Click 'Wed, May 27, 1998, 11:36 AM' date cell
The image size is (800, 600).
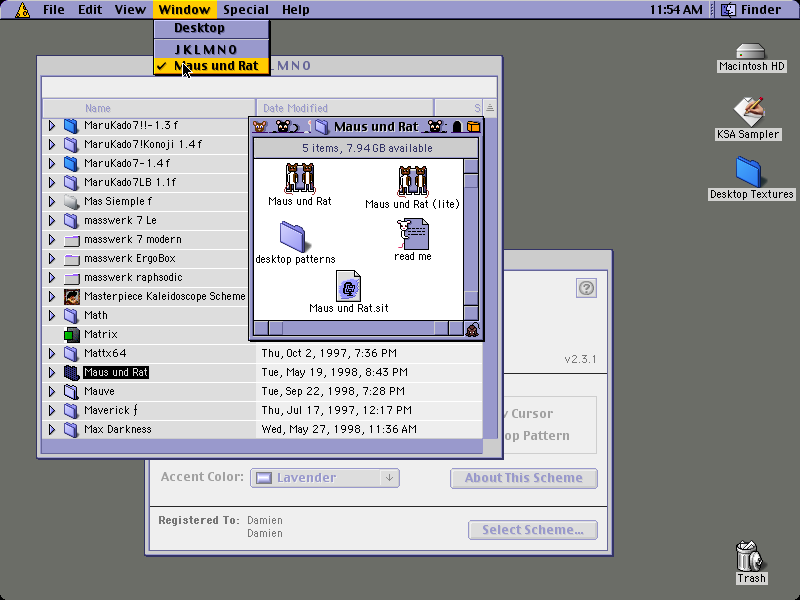click(339, 430)
